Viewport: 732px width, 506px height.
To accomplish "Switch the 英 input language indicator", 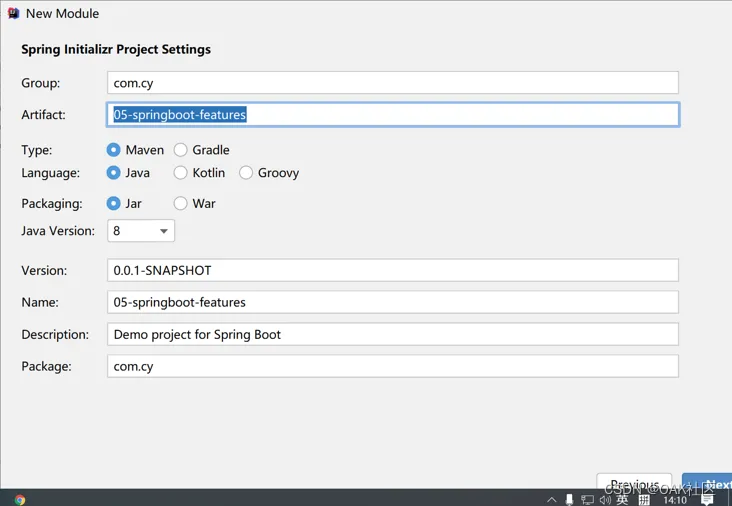I will coord(623,499).
